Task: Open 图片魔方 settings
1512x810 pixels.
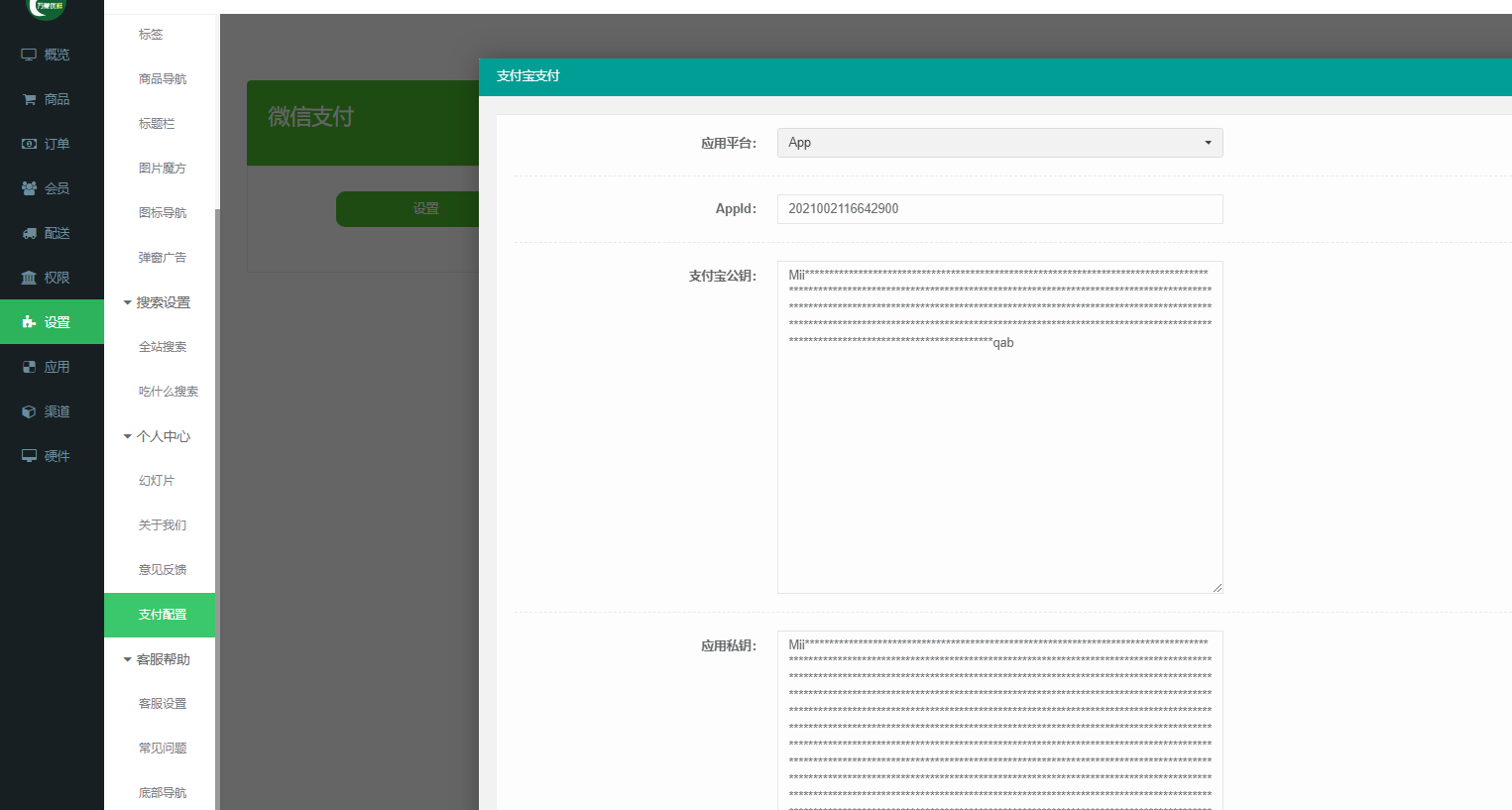Action: point(163,169)
